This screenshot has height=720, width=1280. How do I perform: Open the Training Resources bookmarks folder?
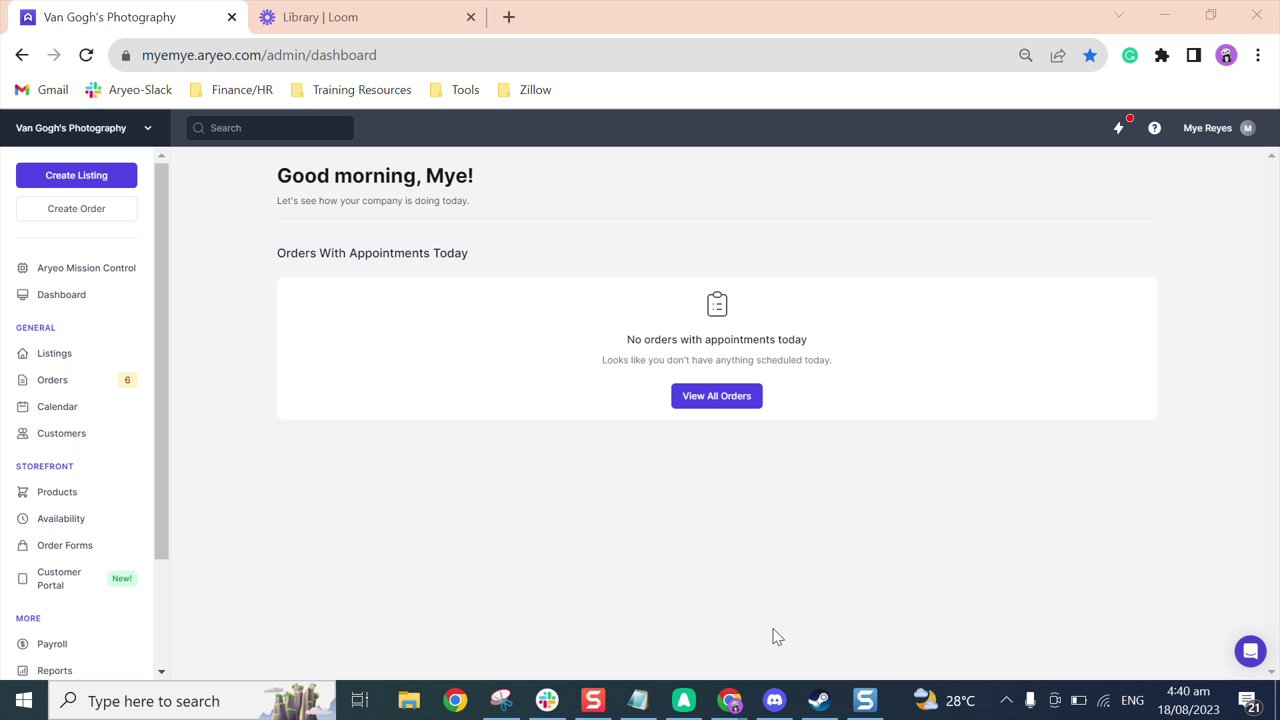[x=351, y=90]
